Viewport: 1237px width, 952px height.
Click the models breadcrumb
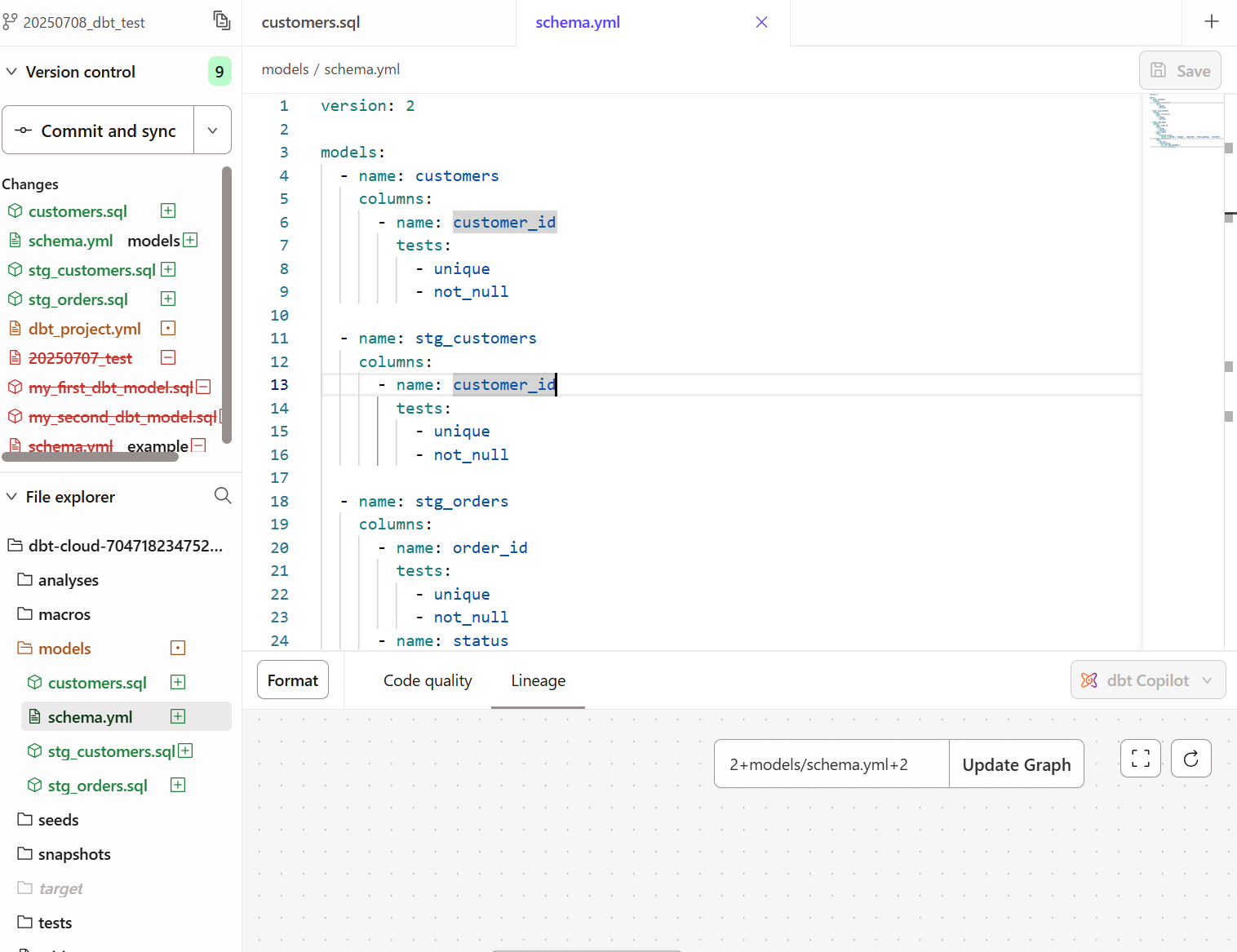pos(285,69)
